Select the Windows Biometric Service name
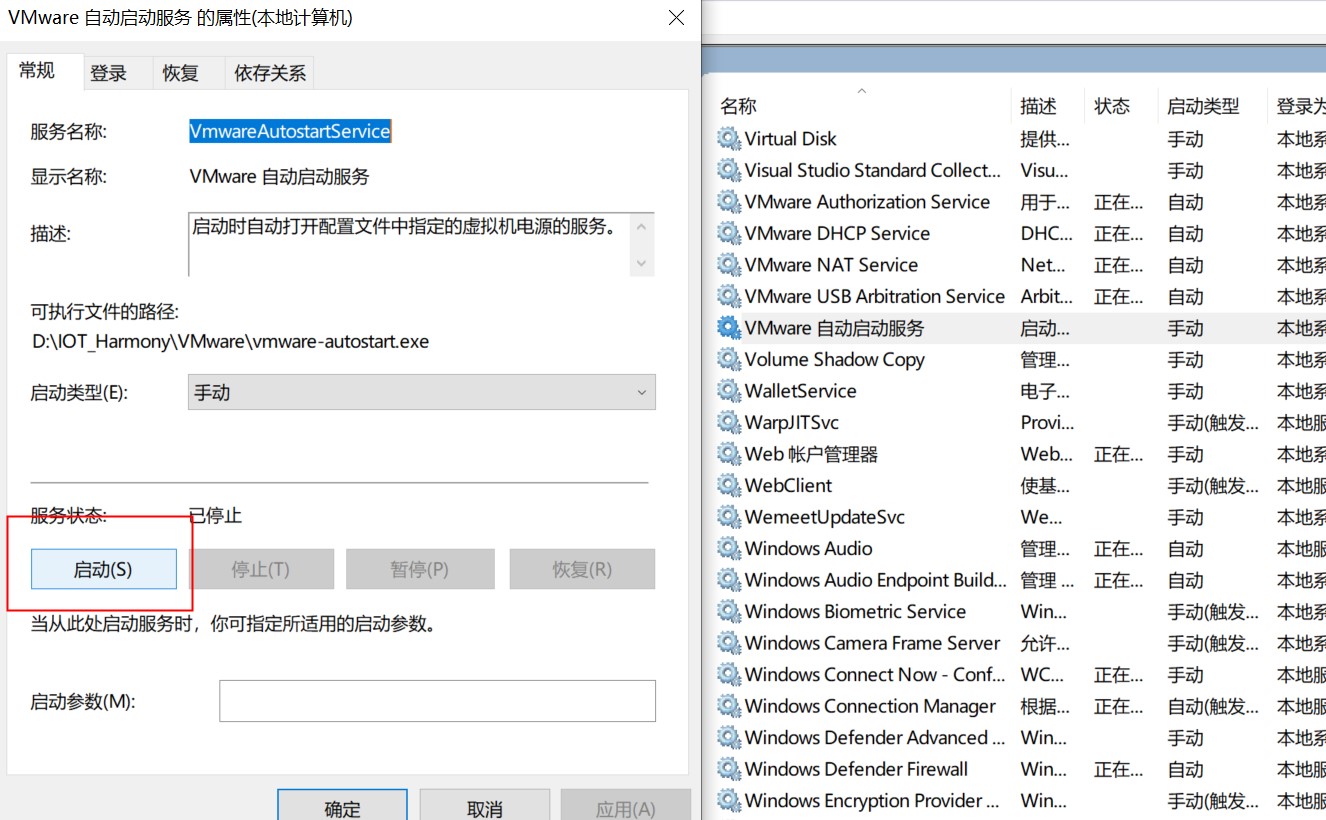This screenshot has width=1326, height=820. pos(855,611)
